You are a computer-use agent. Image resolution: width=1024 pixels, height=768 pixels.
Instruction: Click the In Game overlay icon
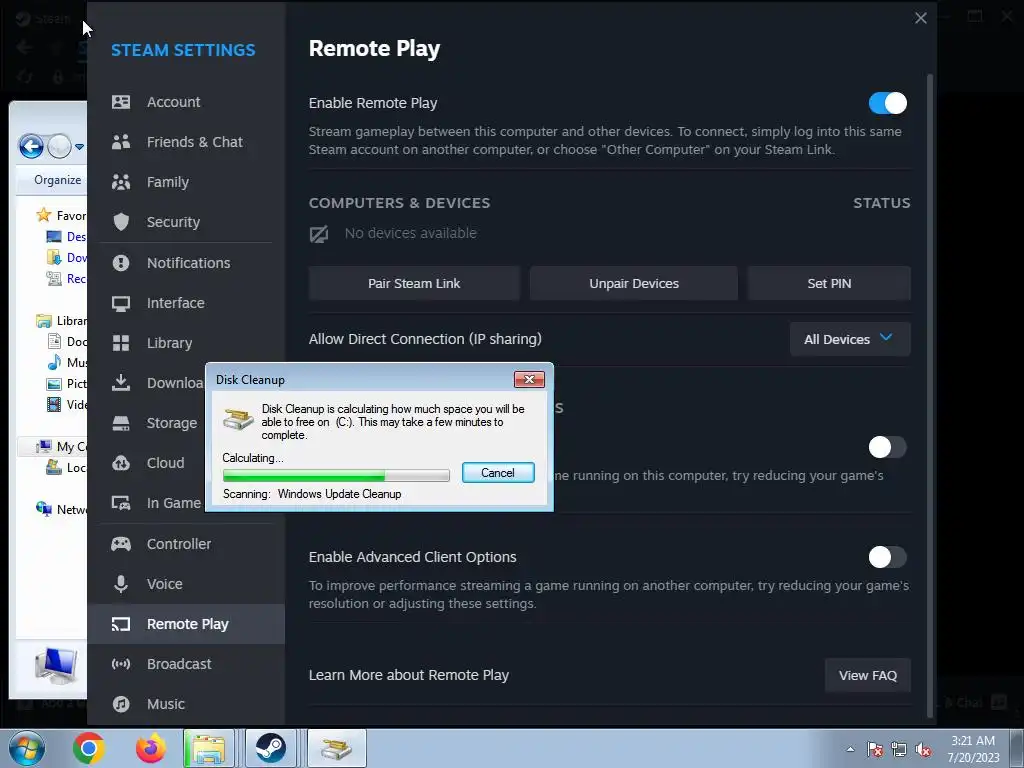(x=121, y=503)
